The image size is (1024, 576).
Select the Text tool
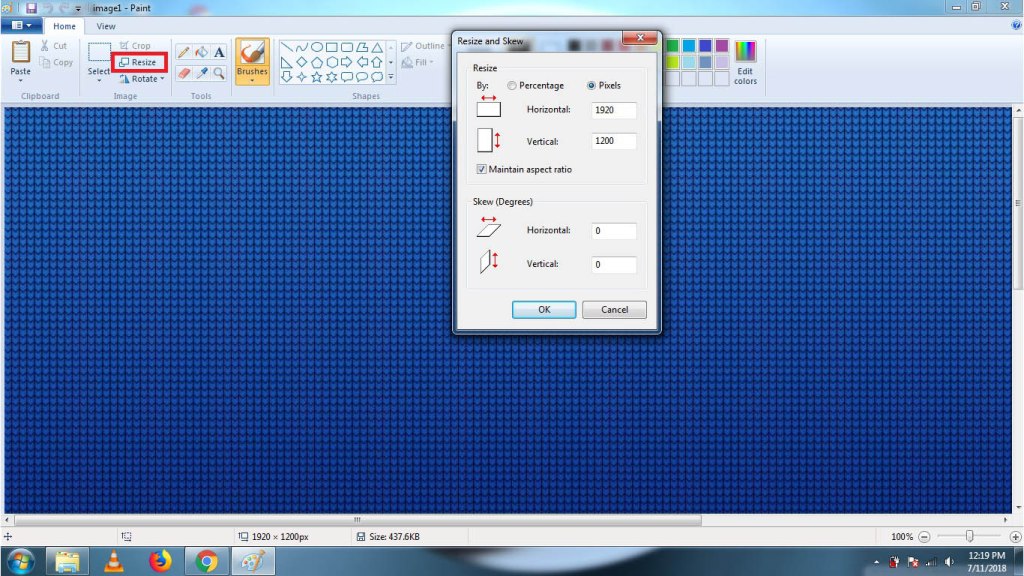pos(219,52)
